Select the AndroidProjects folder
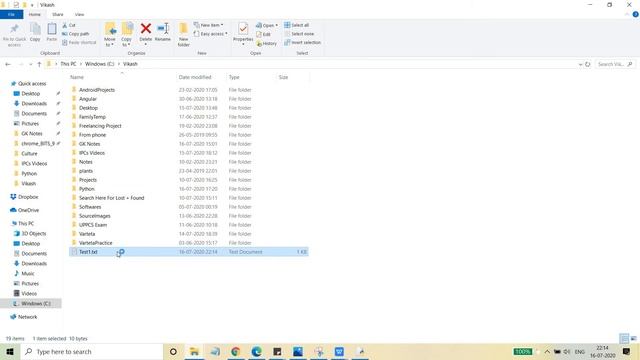640x360 pixels. point(97,90)
